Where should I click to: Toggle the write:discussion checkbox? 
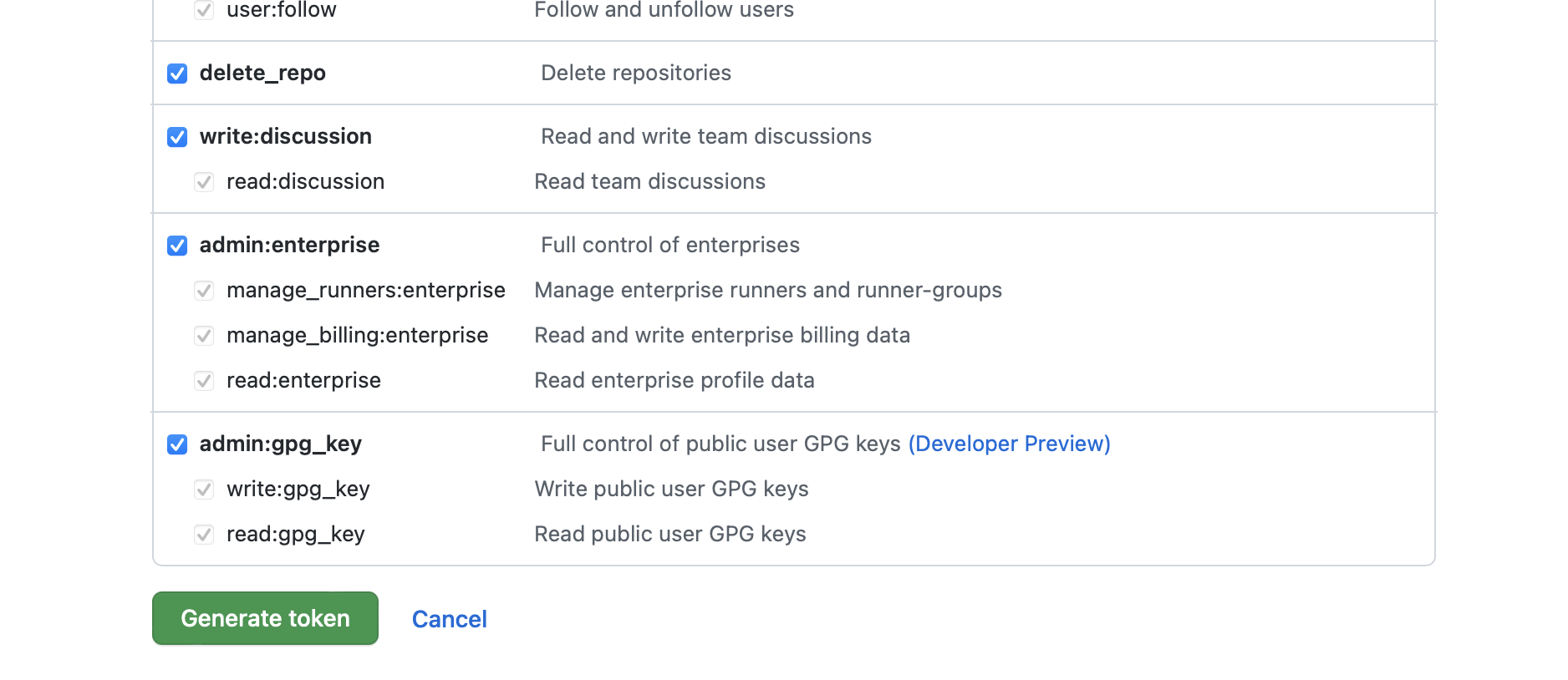177,137
